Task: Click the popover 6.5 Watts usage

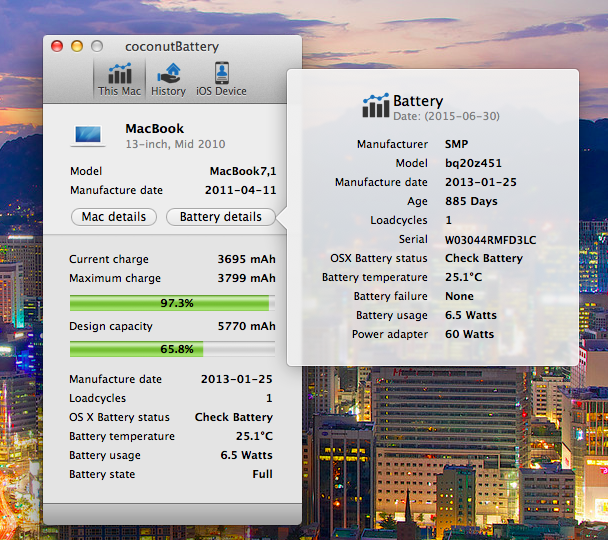Action: 471,315
